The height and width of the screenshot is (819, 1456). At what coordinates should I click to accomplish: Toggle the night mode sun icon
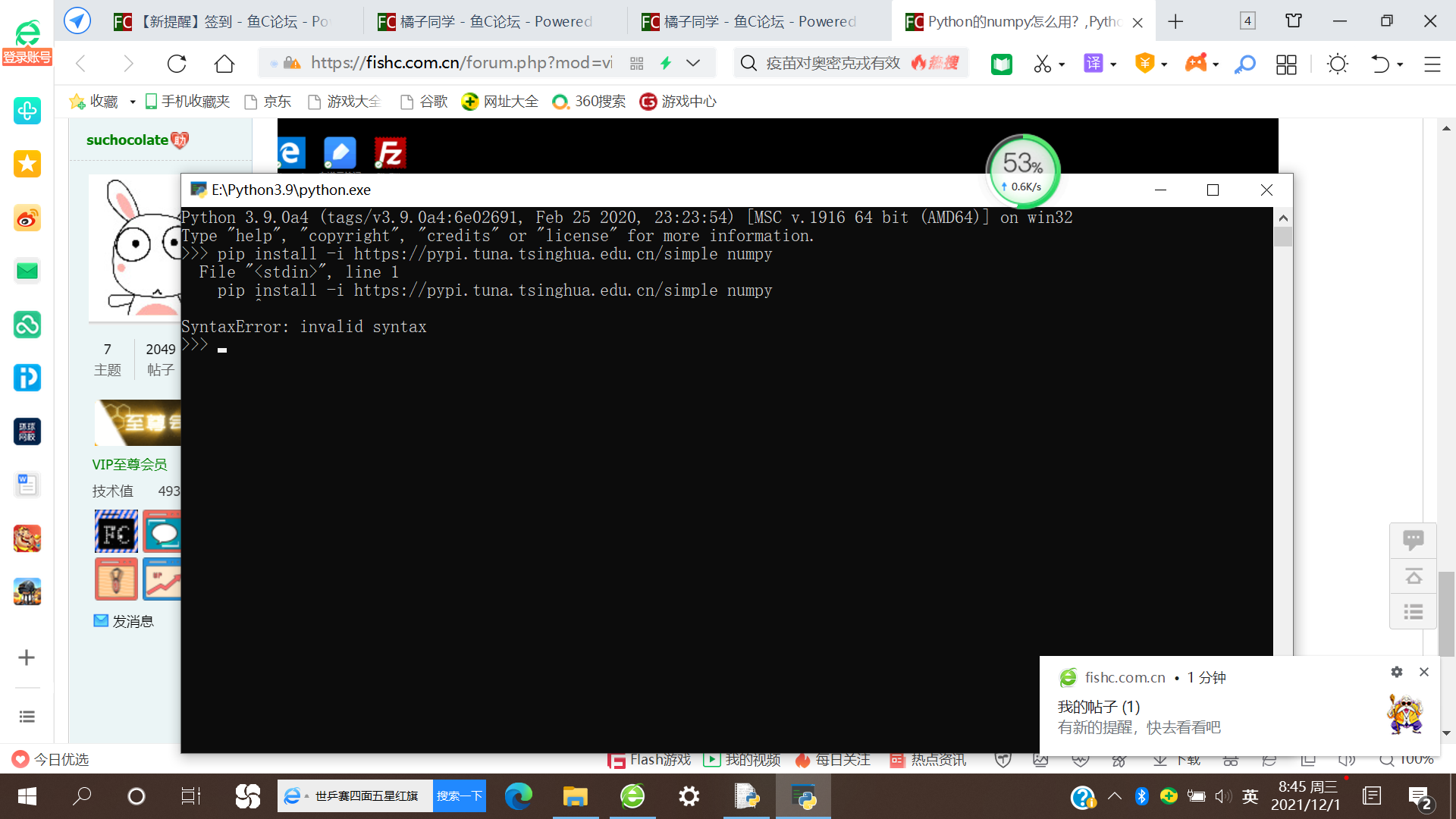tap(1338, 64)
